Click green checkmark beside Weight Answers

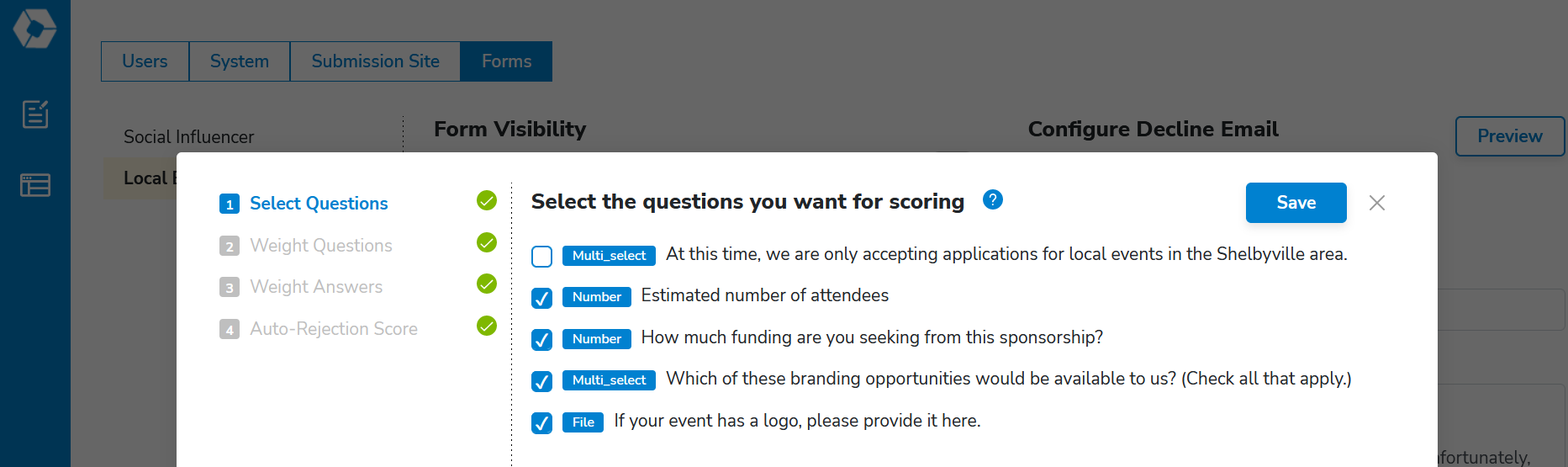point(487,284)
